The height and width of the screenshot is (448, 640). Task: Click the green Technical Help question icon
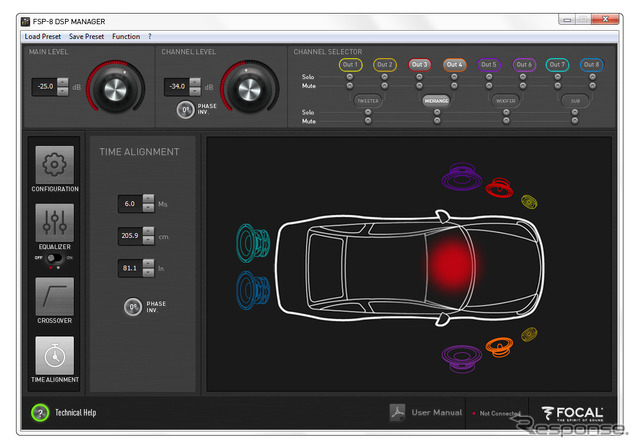coord(40,412)
